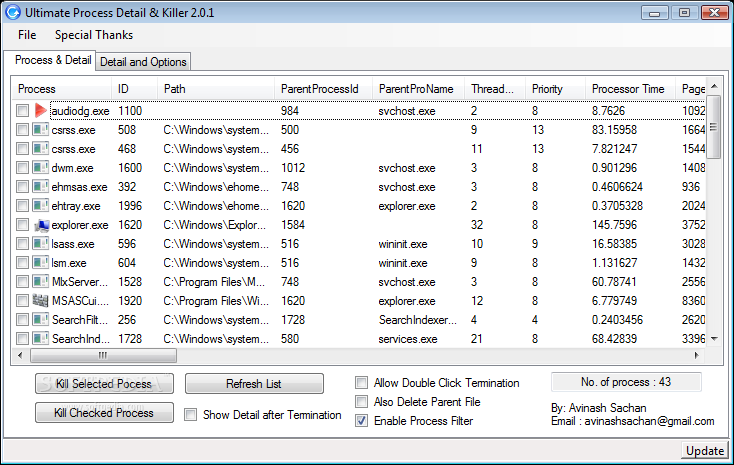Click horizontal scrollbar left arrow
Image resolution: width=734 pixels, height=465 pixels.
[x=20, y=355]
